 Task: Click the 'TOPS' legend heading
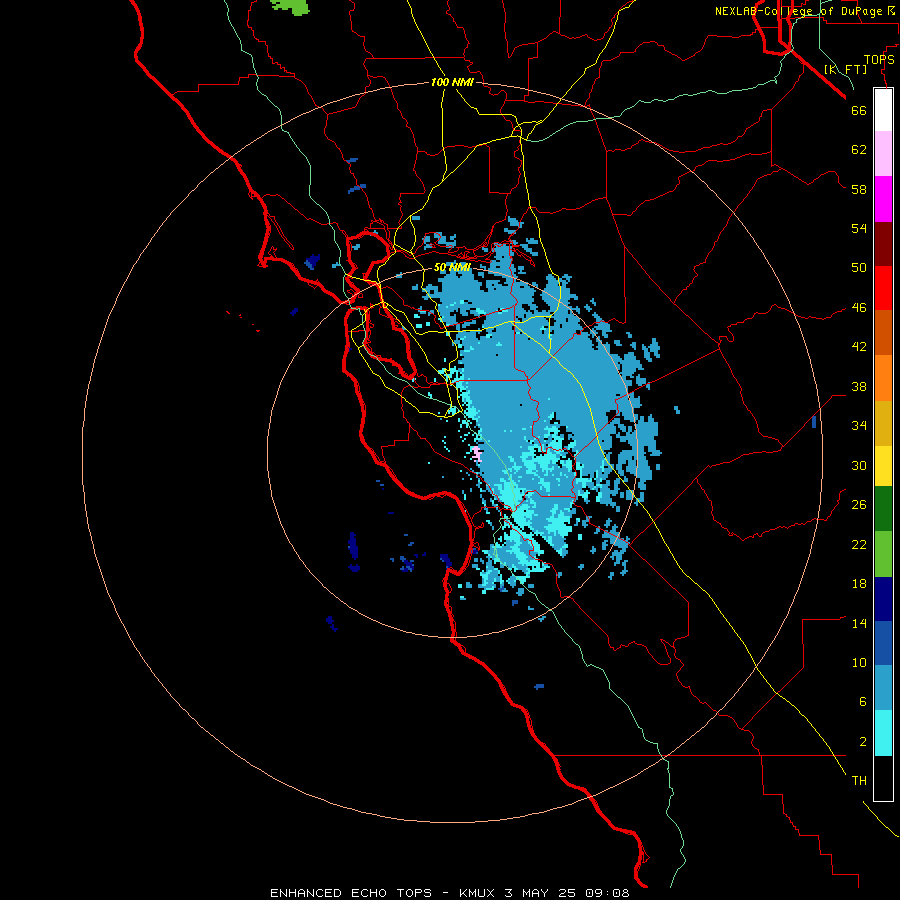click(x=879, y=60)
